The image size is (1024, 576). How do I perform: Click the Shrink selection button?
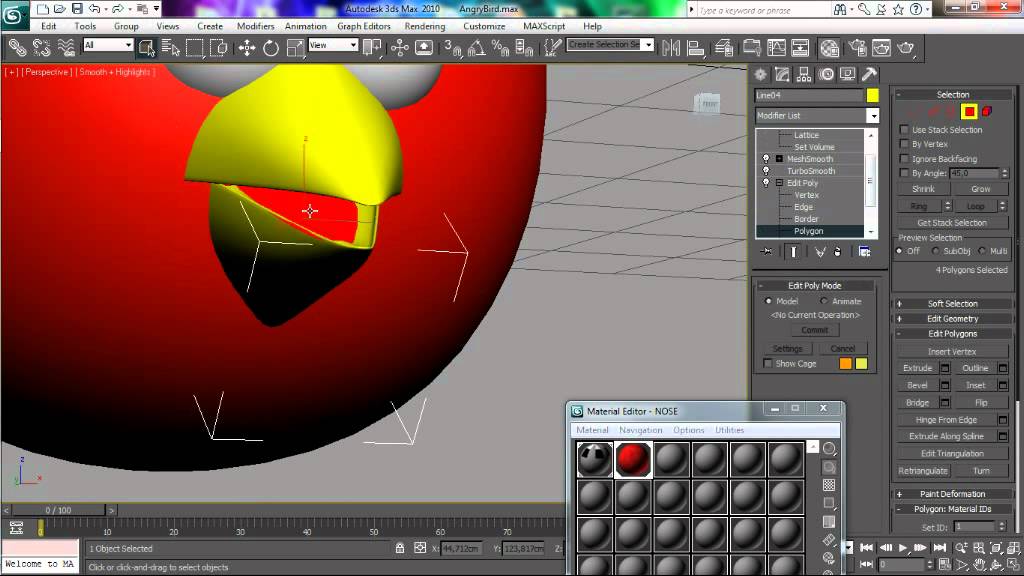coord(923,189)
